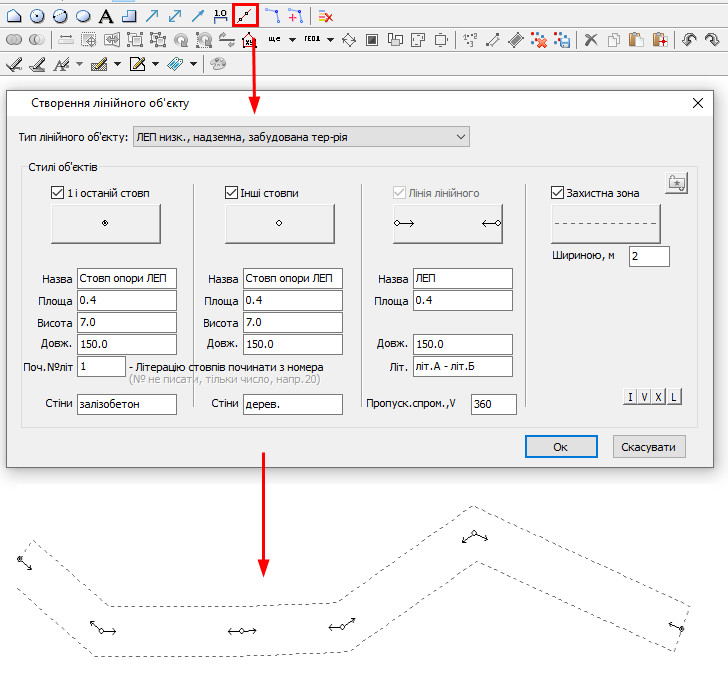Click the undo arrow icon
The width and height of the screenshot is (728, 695).
(689, 40)
